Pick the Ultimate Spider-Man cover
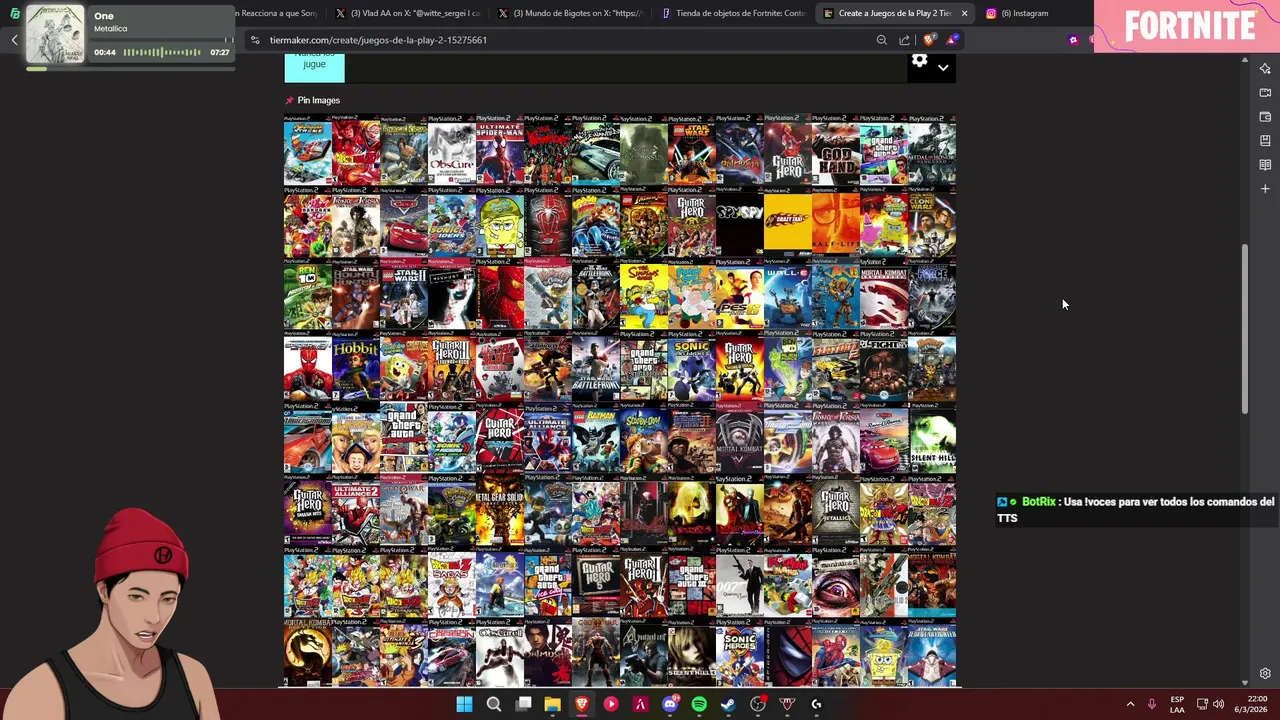The height and width of the screenshot is (720, 1280). point(500,150)
